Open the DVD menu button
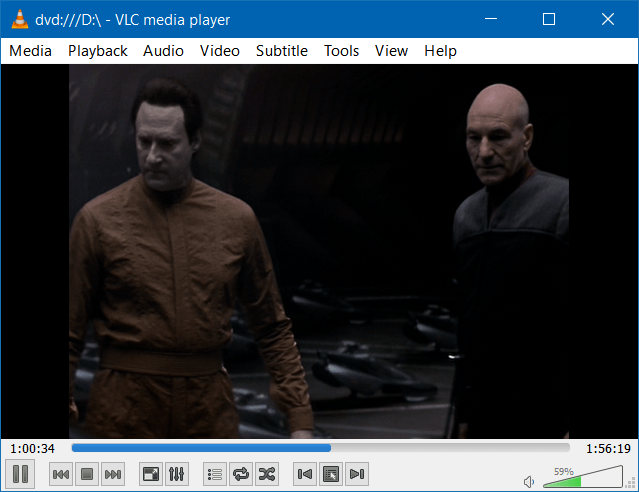The width and height of the screenshot is (639, 492). 331,474
